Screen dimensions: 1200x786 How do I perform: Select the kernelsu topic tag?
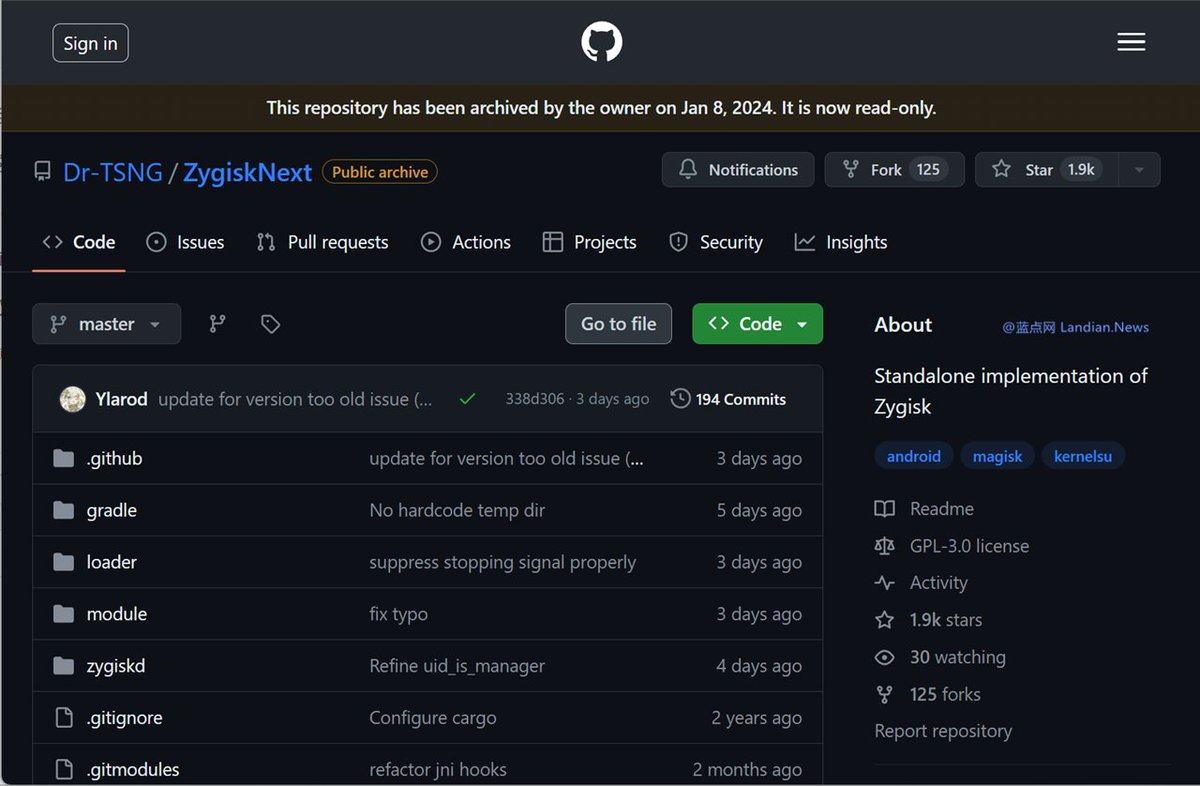(x=1083, y=456)
